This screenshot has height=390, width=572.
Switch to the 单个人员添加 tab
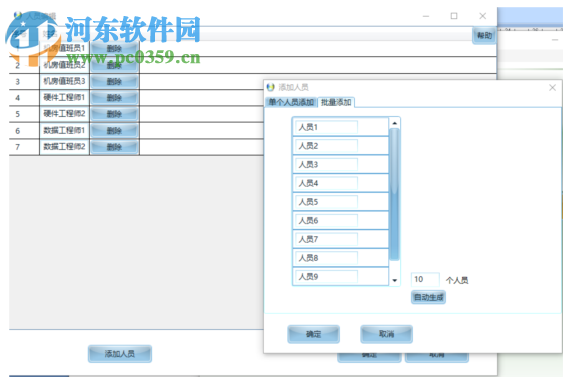(x=291, y=103)
